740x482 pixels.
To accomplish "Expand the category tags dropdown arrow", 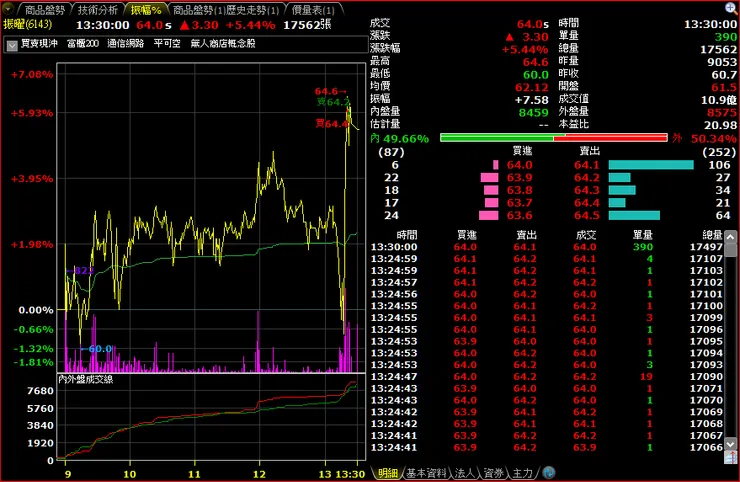I will pyautogui.click(x=11, y=45).
